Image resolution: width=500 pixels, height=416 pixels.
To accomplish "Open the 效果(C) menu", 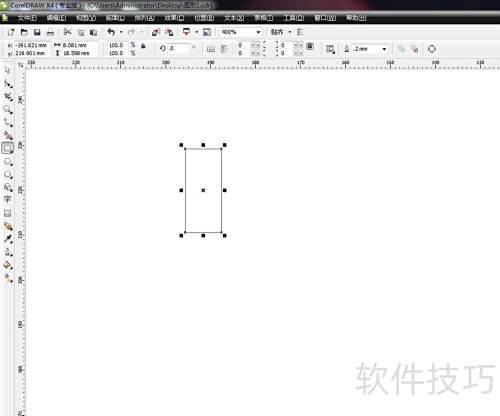I will pos(174,18).
